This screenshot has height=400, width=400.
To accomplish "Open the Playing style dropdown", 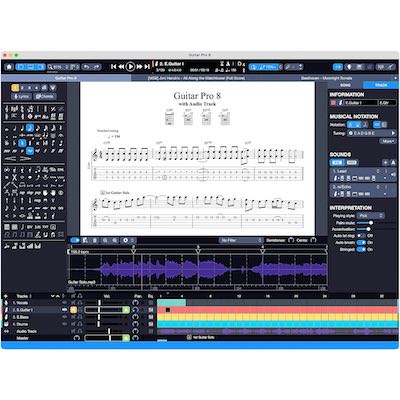I will tap(370, 216).
